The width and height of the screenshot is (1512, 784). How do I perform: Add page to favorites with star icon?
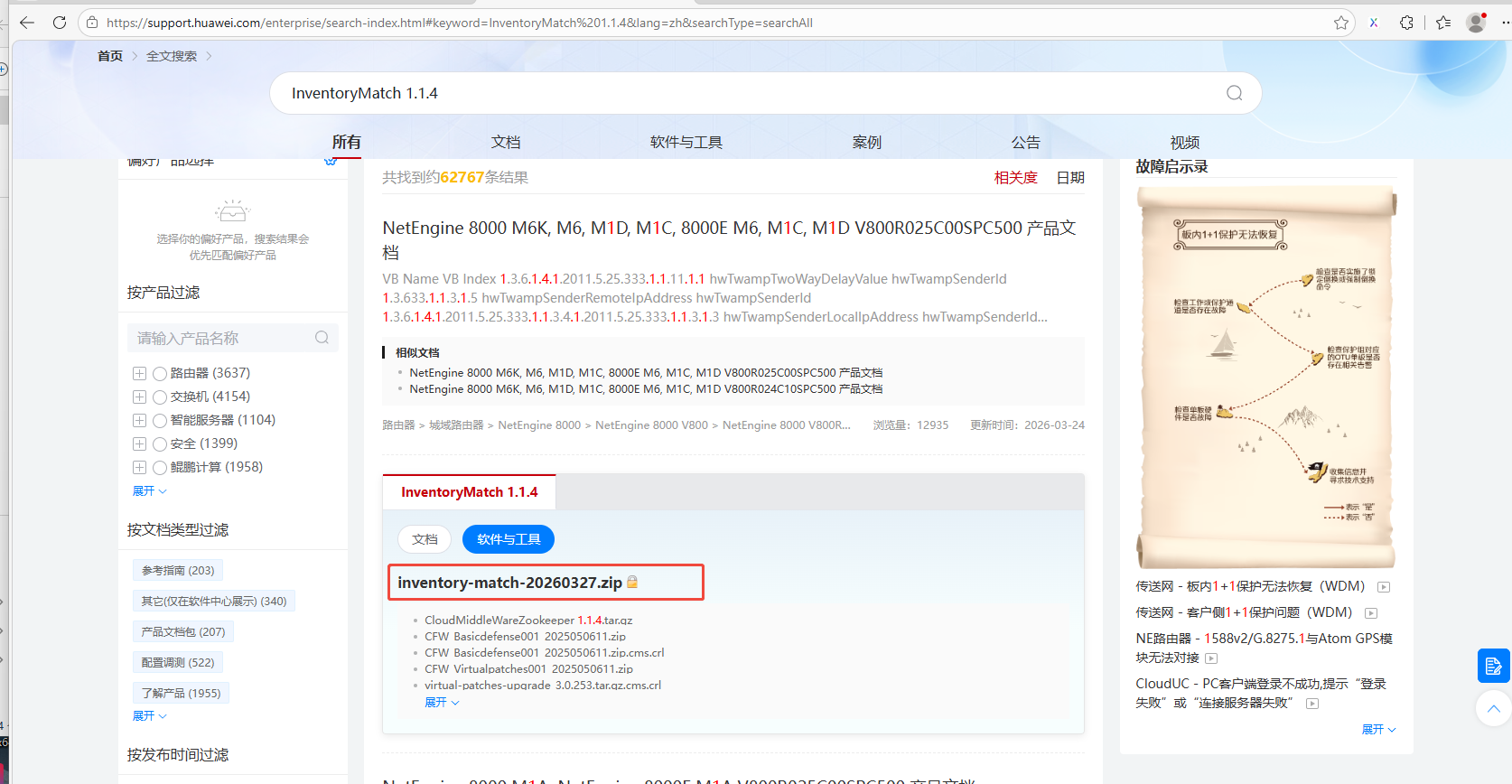1341,23
